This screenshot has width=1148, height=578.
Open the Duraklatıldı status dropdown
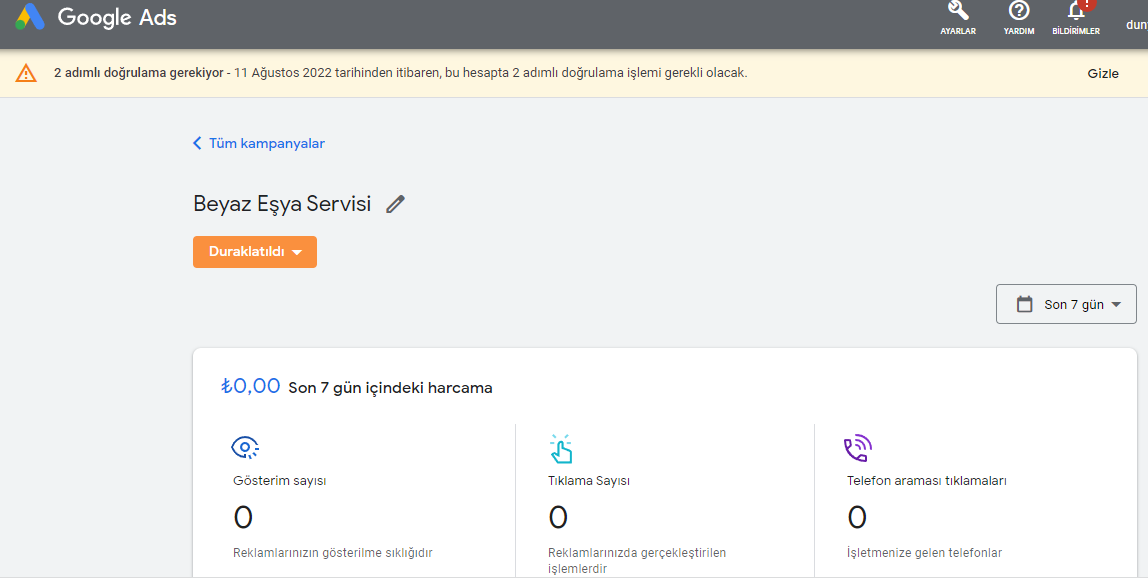coord(255,252)
